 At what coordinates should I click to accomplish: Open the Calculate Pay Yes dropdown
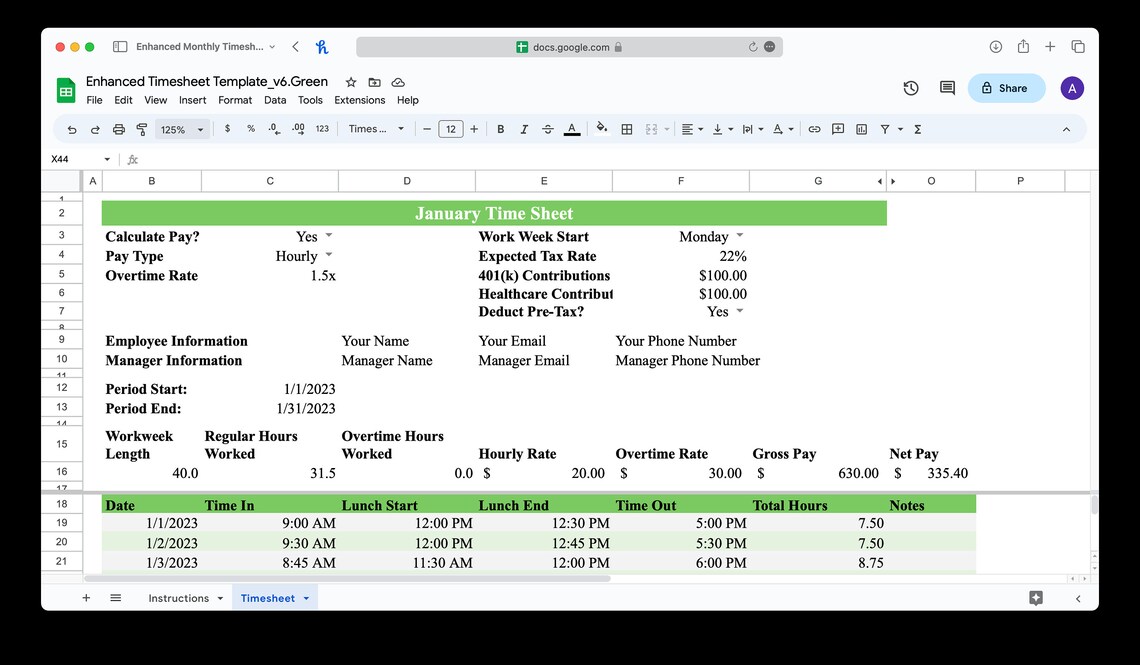330,236
